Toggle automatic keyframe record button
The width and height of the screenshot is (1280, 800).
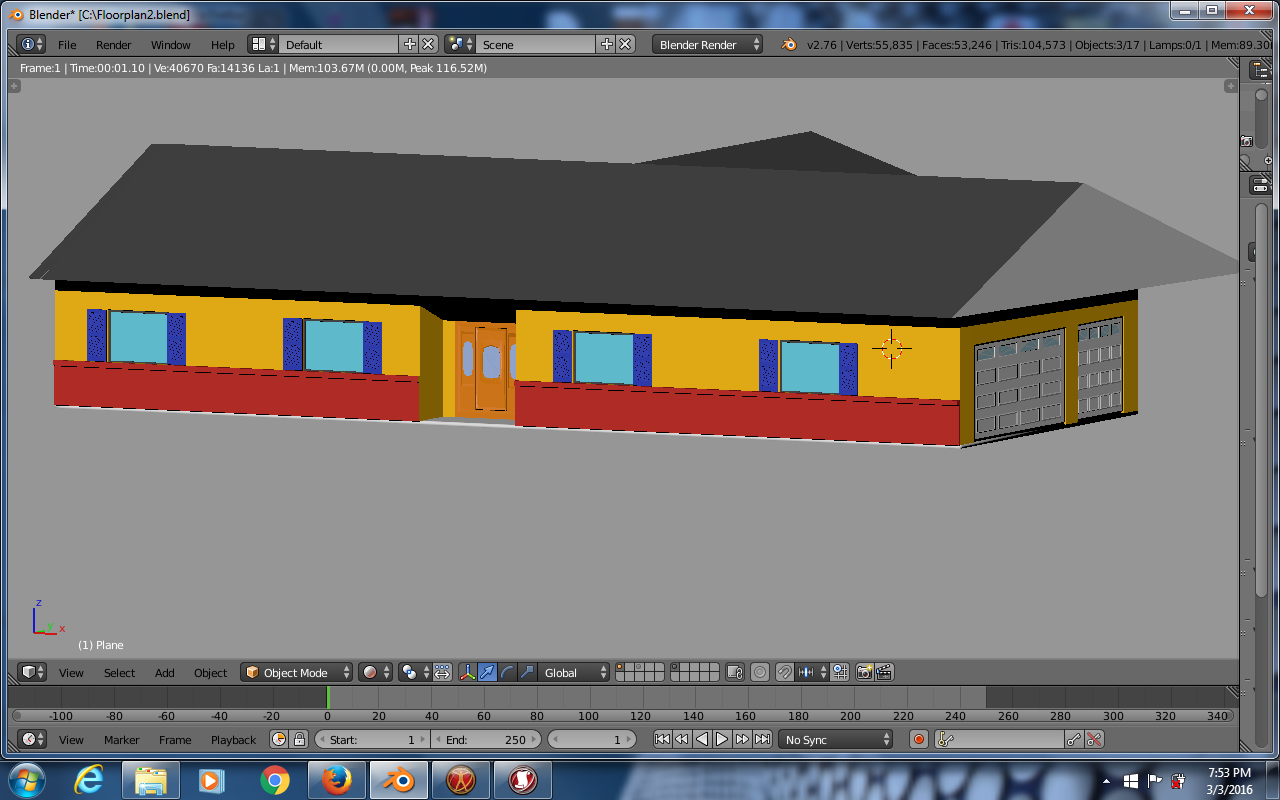click(919, 739)
